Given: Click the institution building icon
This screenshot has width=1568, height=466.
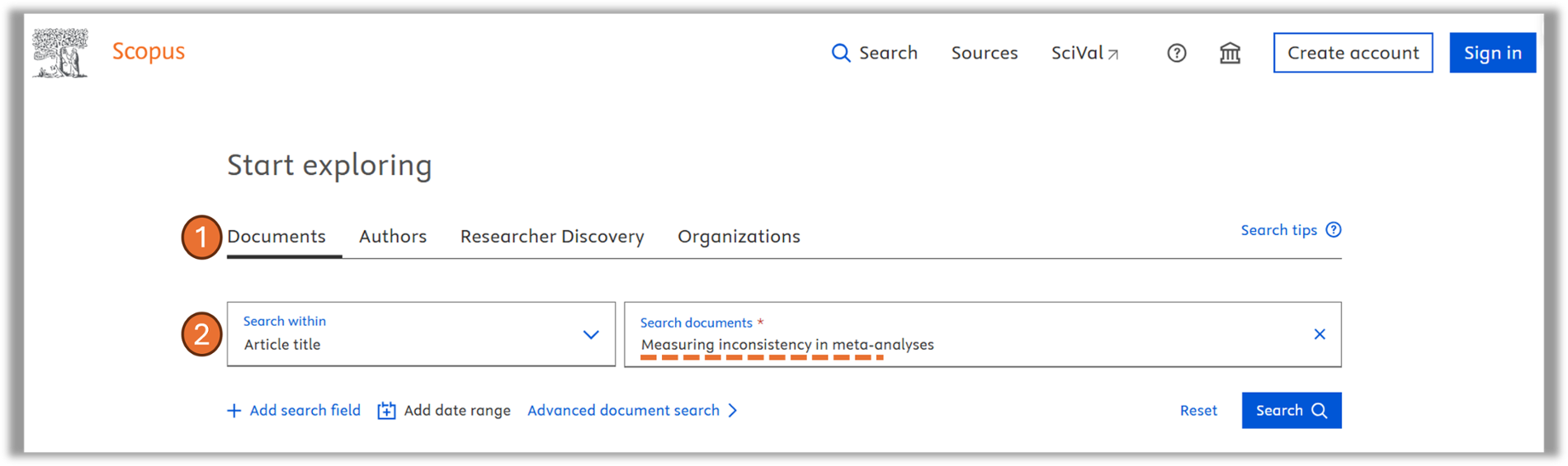Looking at the screenshot, I should tap(1230, 53).
